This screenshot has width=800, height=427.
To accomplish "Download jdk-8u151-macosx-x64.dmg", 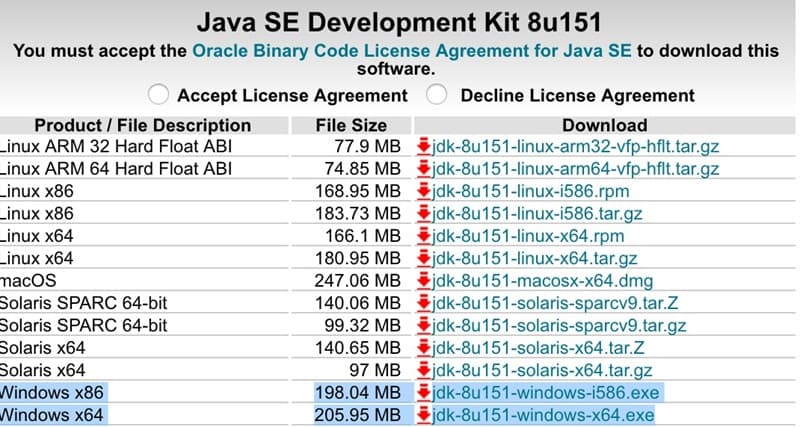I will 542,281.
